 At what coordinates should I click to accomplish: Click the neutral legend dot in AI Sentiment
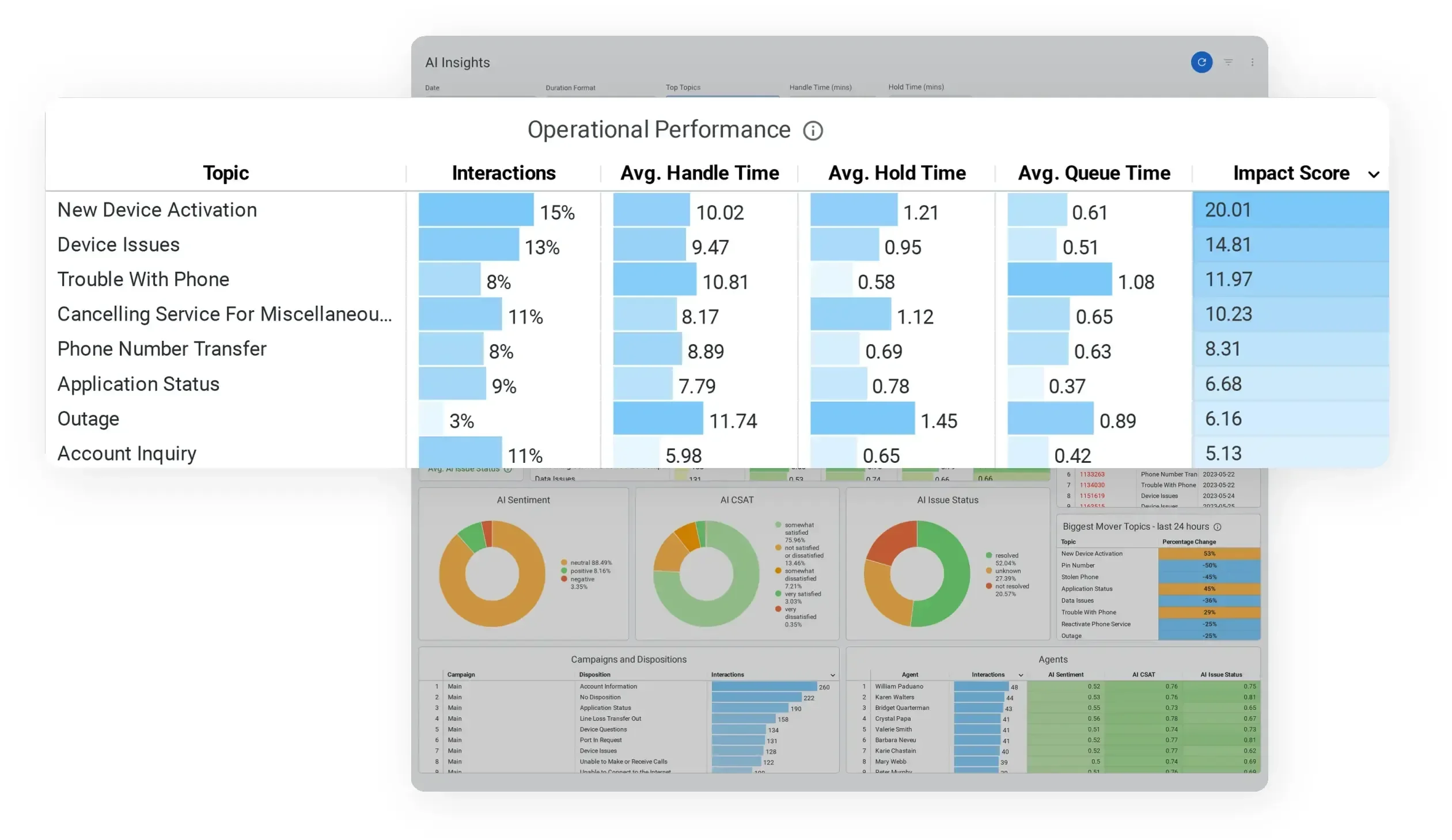pyautogui.click(x=564, y=562)
